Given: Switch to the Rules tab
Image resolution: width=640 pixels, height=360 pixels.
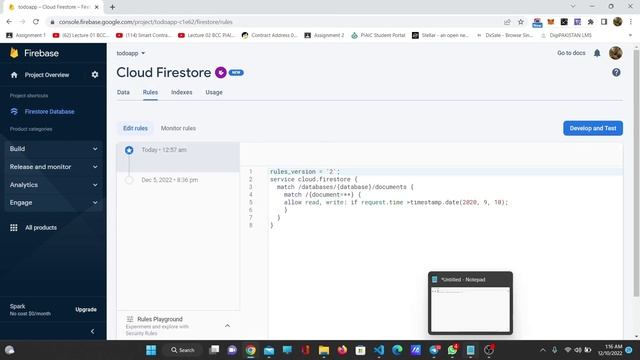Looking at the screenshot, I should pos(150,92).
